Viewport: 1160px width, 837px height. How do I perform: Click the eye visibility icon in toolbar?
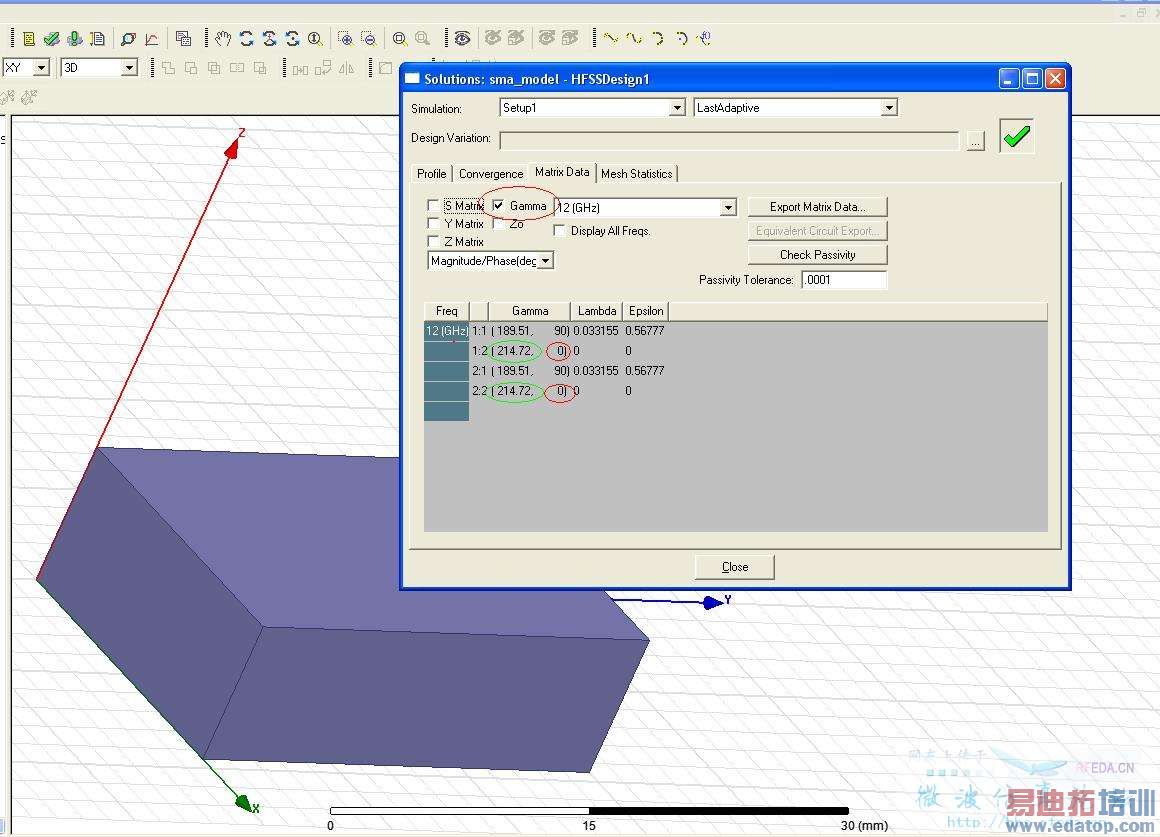point(462,39)
